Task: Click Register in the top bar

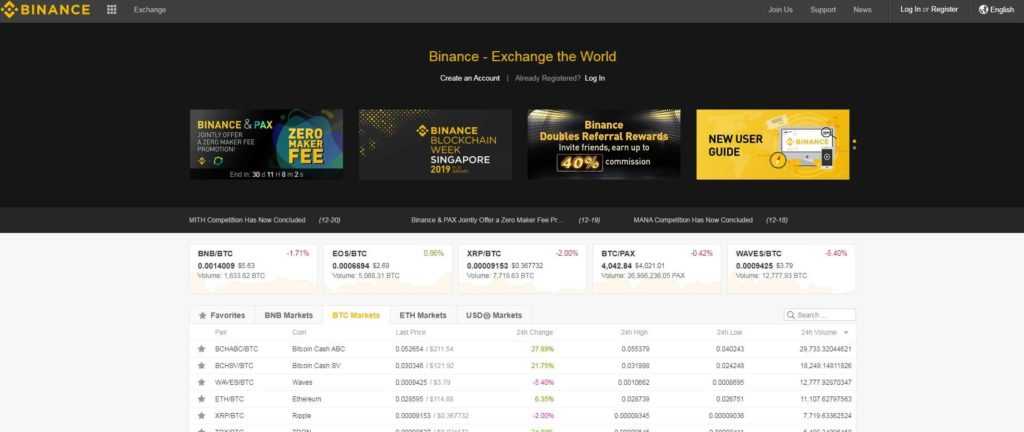Action: [944, 10]
